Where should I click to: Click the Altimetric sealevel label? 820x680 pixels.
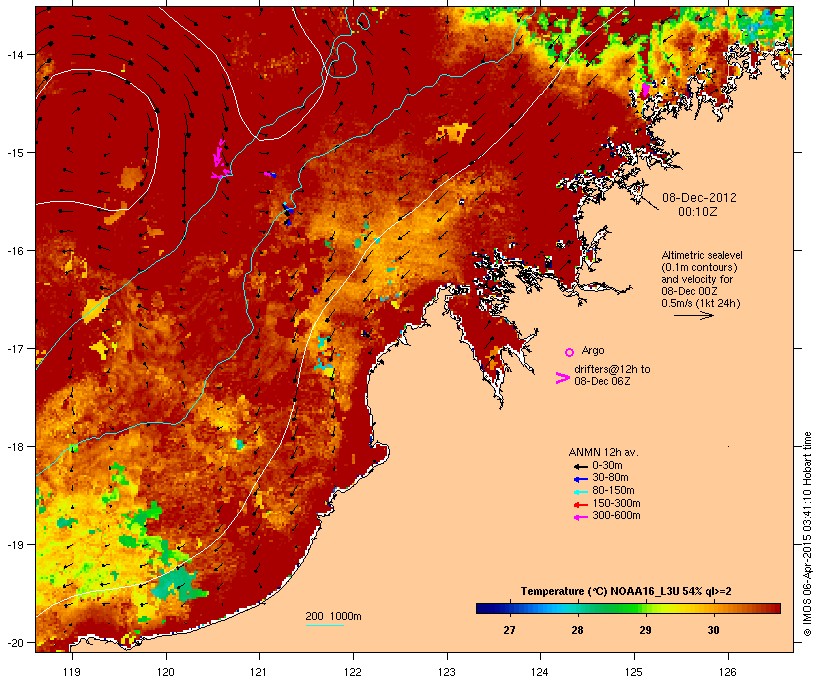coord(702,255)
